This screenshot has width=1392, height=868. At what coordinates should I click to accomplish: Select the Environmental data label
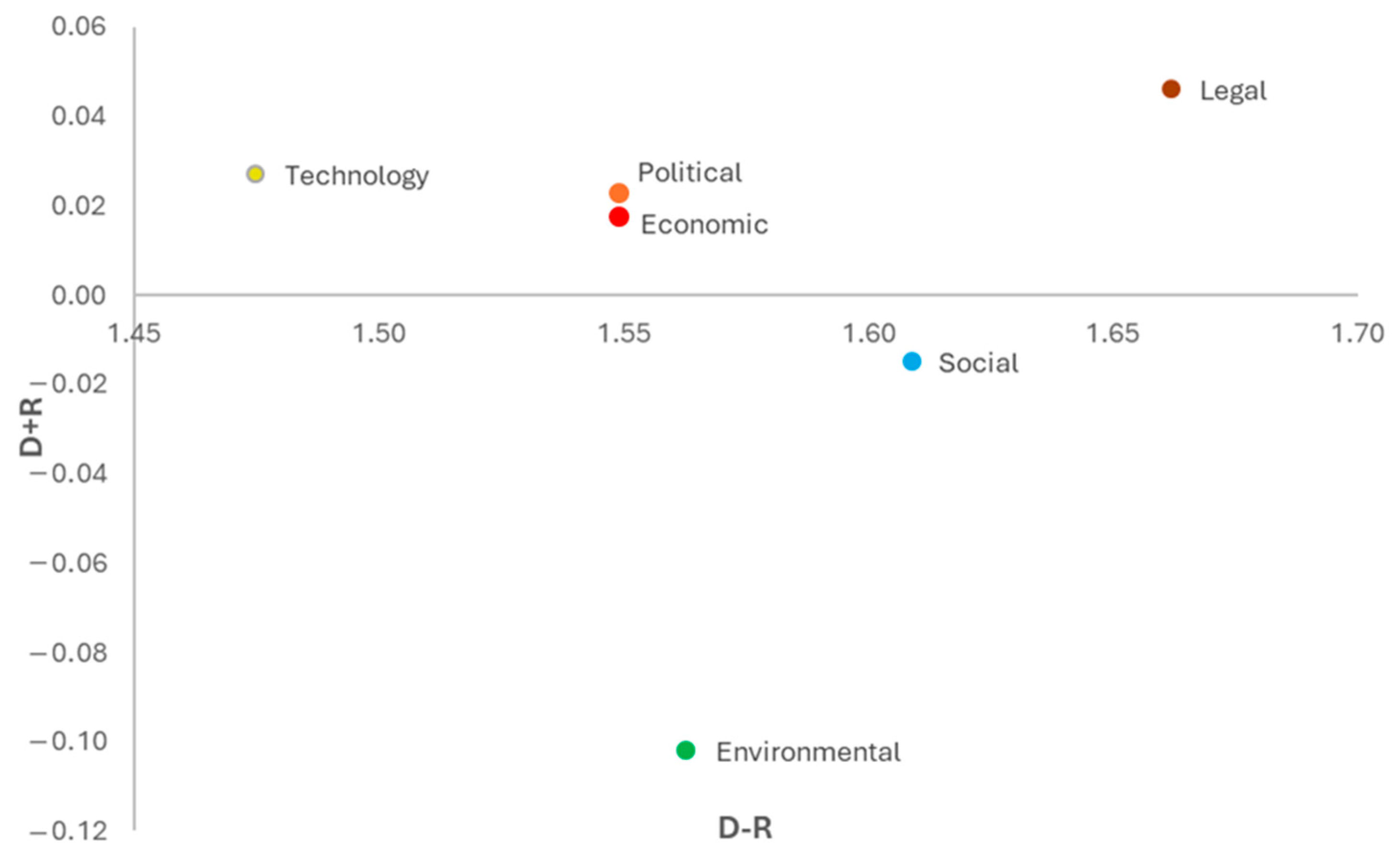[x=808, y=752]
